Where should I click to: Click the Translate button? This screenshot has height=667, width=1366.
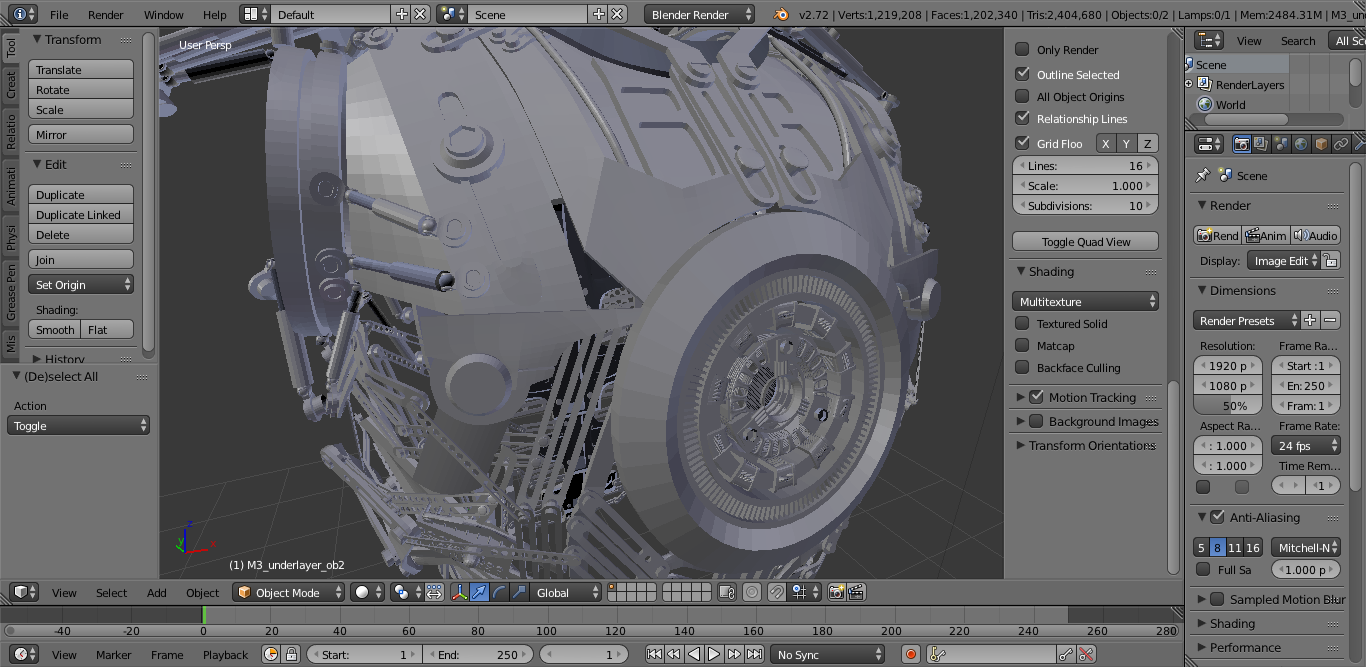81,69
